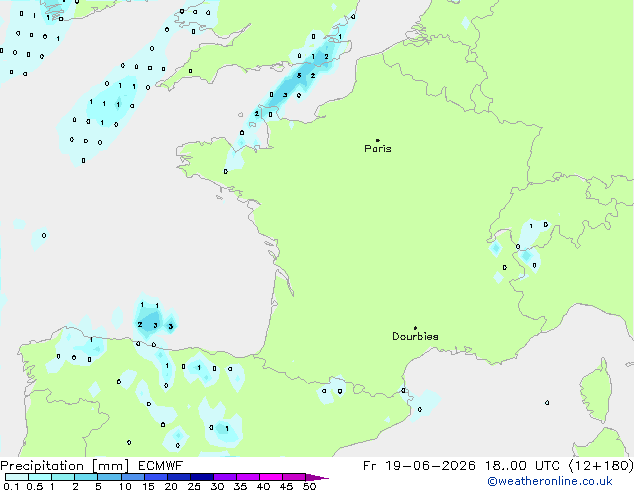The height and width of the screenshot is (490, 634).
Task: Click the 'Precipitation [mm]' title text
Action: coord(65,466)
